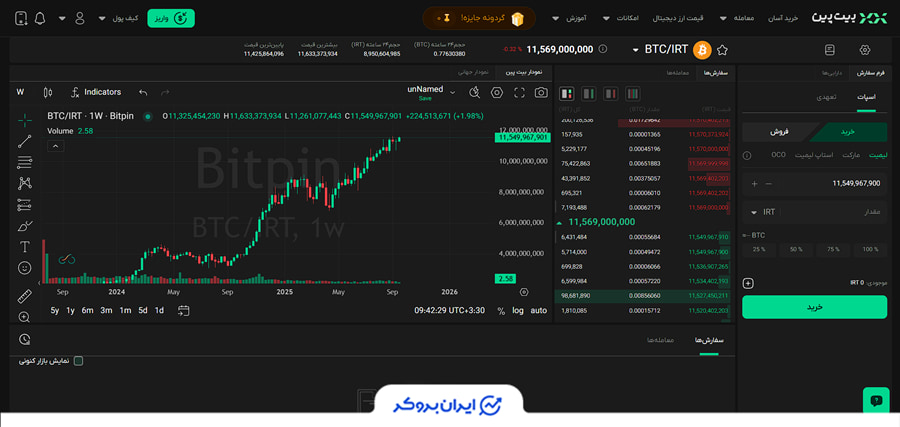Check the نمایش بازار کنونی checkbox
900x427 pixels.
click(x=78, y=361)
